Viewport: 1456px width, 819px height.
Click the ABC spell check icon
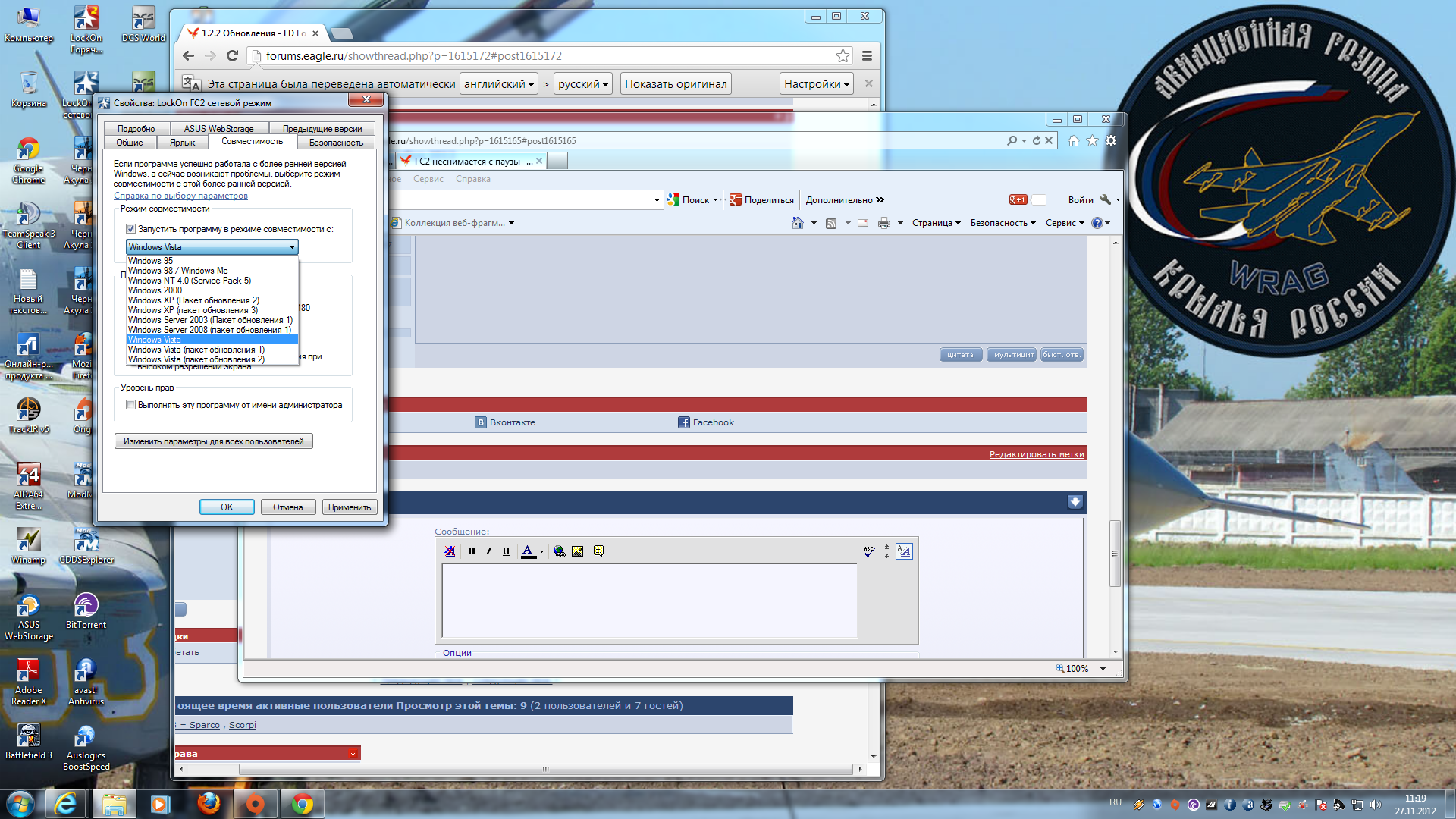pos(869,551)
